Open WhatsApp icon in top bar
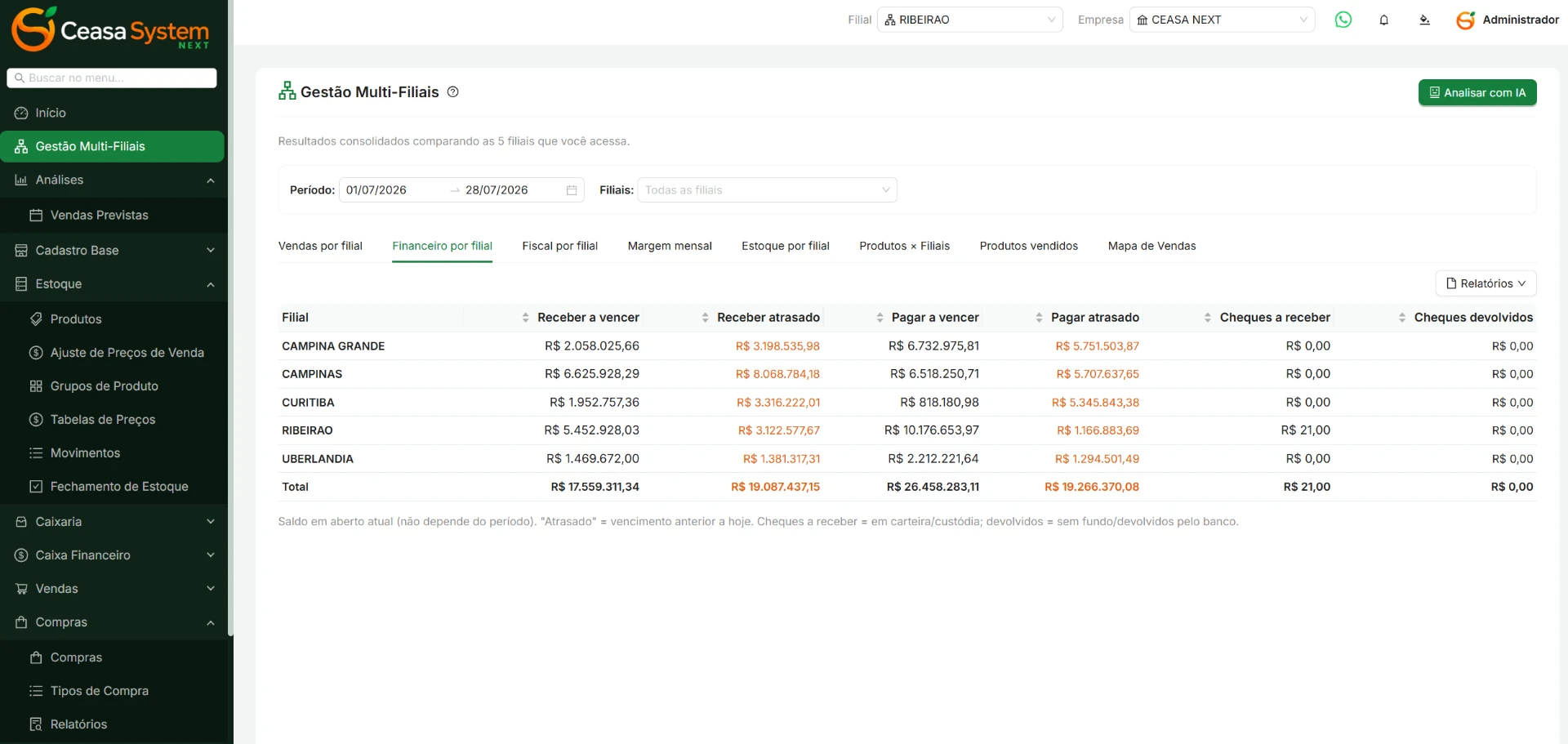Image resolution: width=1568 pixels, height=744 pixels. point(1343,20)
